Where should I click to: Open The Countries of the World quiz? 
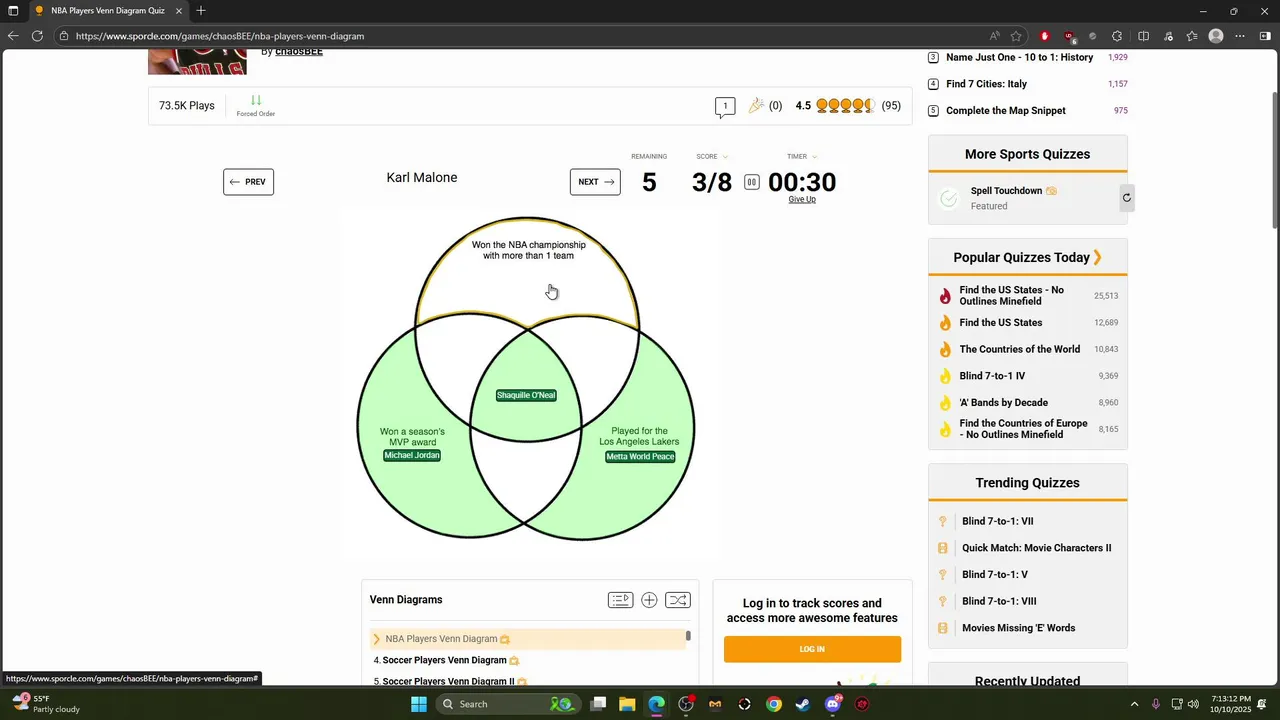point(1019,349)
